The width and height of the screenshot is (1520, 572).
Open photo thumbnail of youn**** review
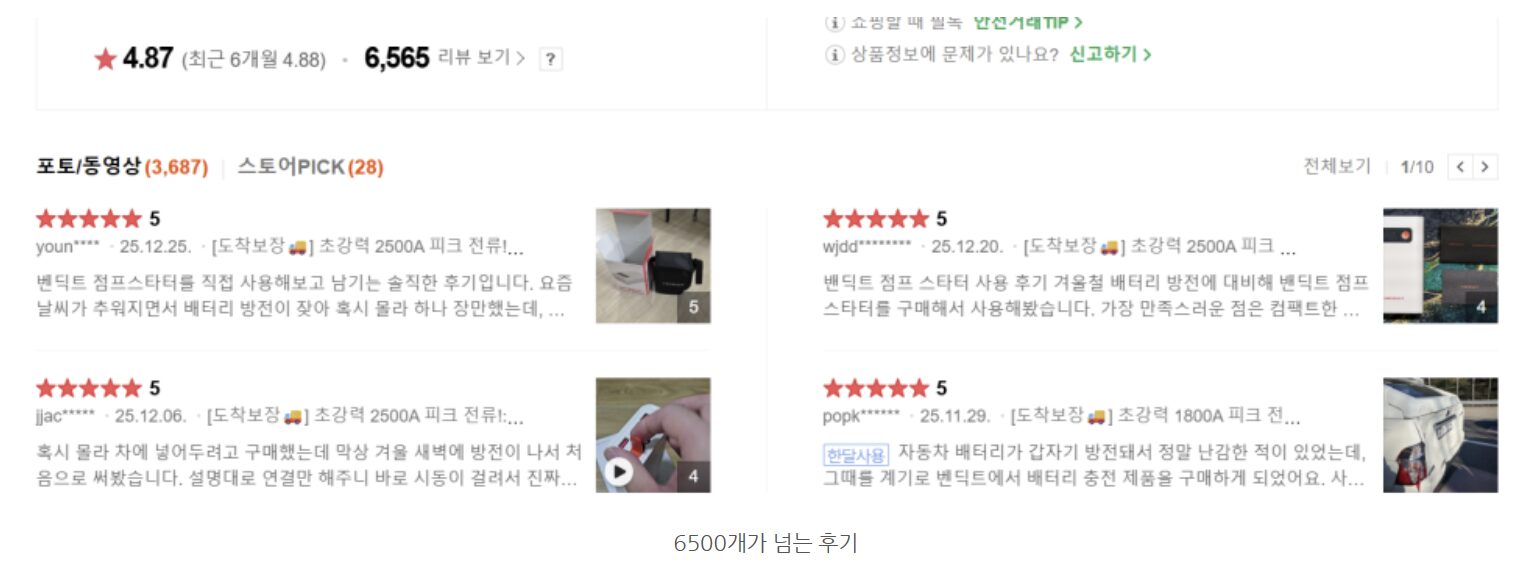(x=653, y=266)
